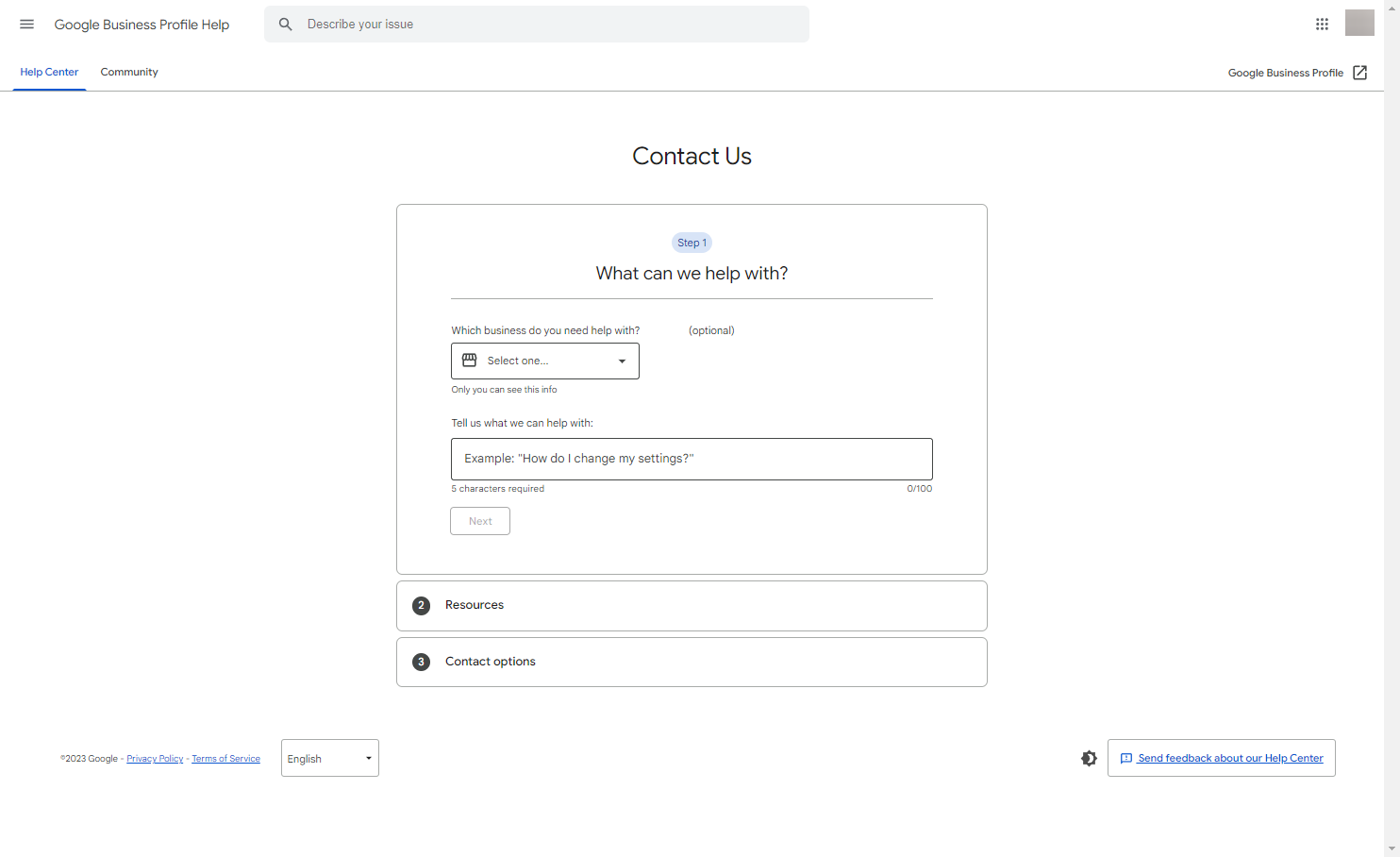Click the scrollbar down arrow
The width and height of the screenshot is (1400, 857).
point(1392,849)
